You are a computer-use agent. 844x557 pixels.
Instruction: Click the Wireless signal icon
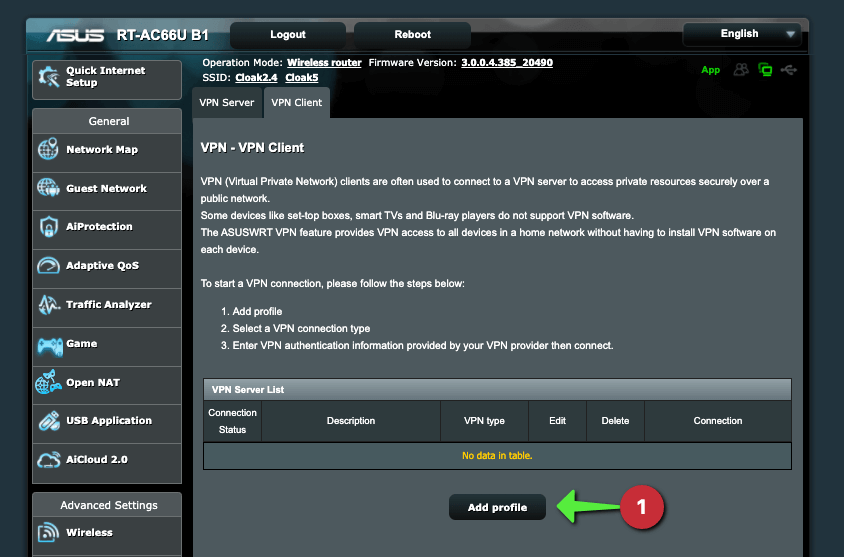pos(48,532)
